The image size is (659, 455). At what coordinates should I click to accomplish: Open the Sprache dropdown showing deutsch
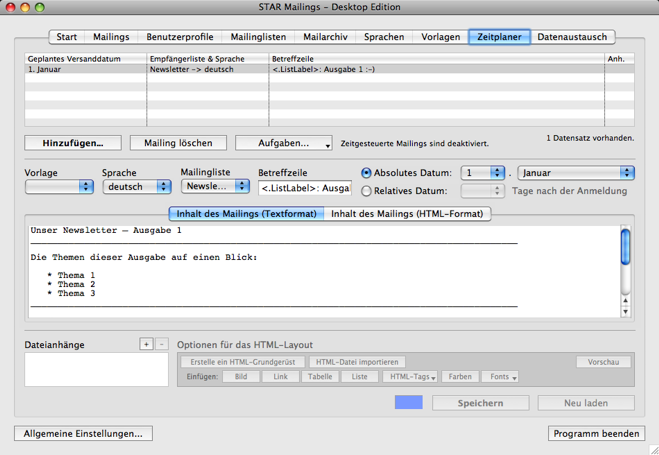point(137,187)
